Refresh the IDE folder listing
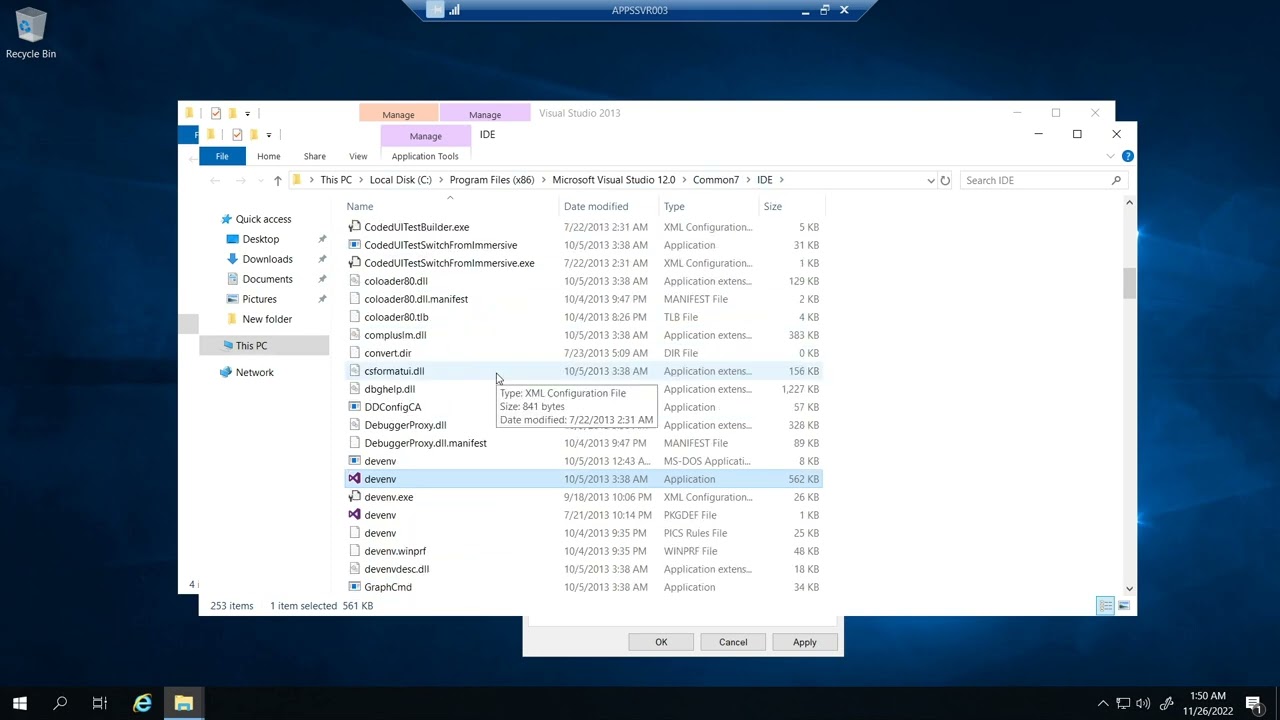1280x720 pixels. tap(945, 180)
